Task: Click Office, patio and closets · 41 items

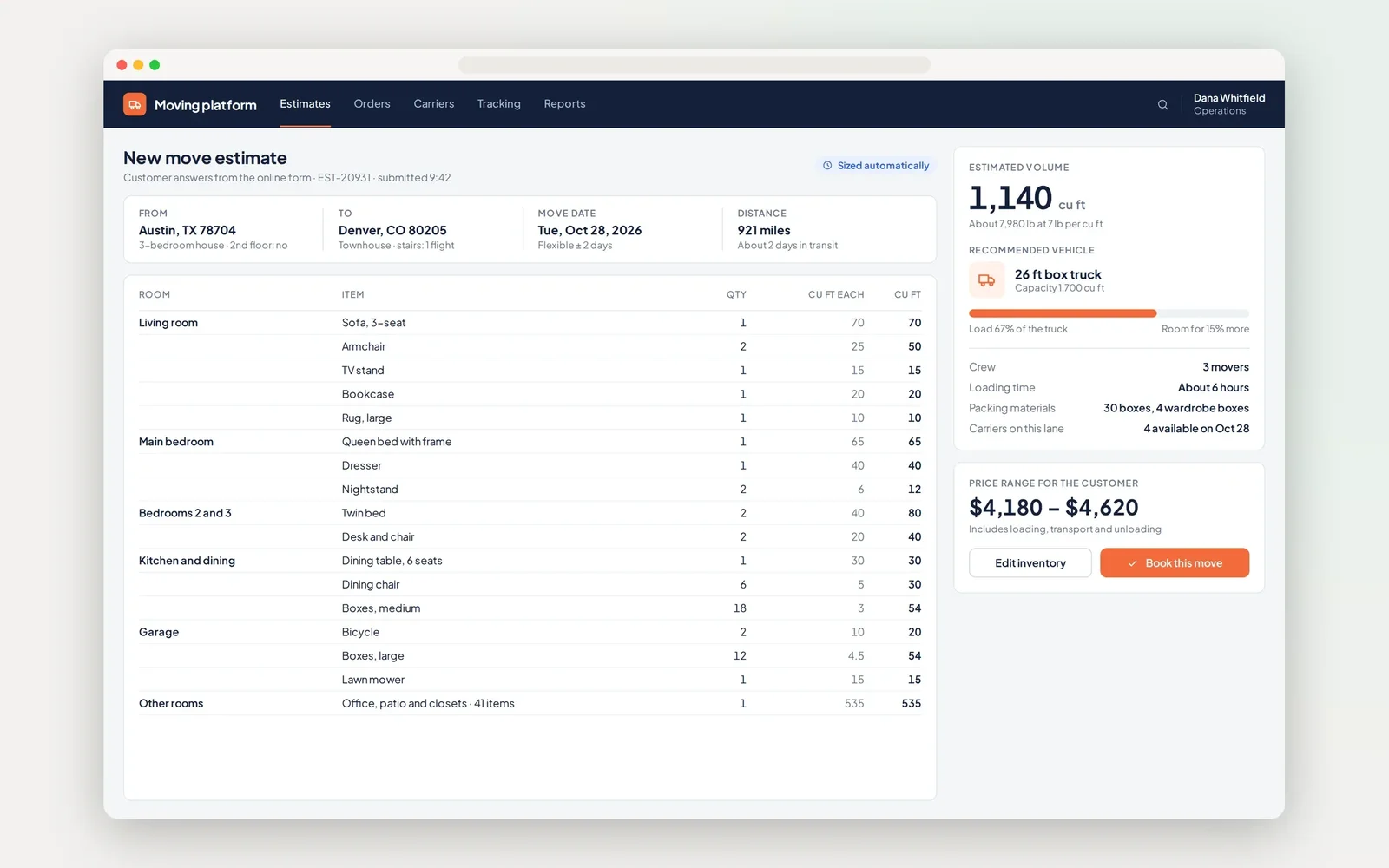Action: click(428, 704)
